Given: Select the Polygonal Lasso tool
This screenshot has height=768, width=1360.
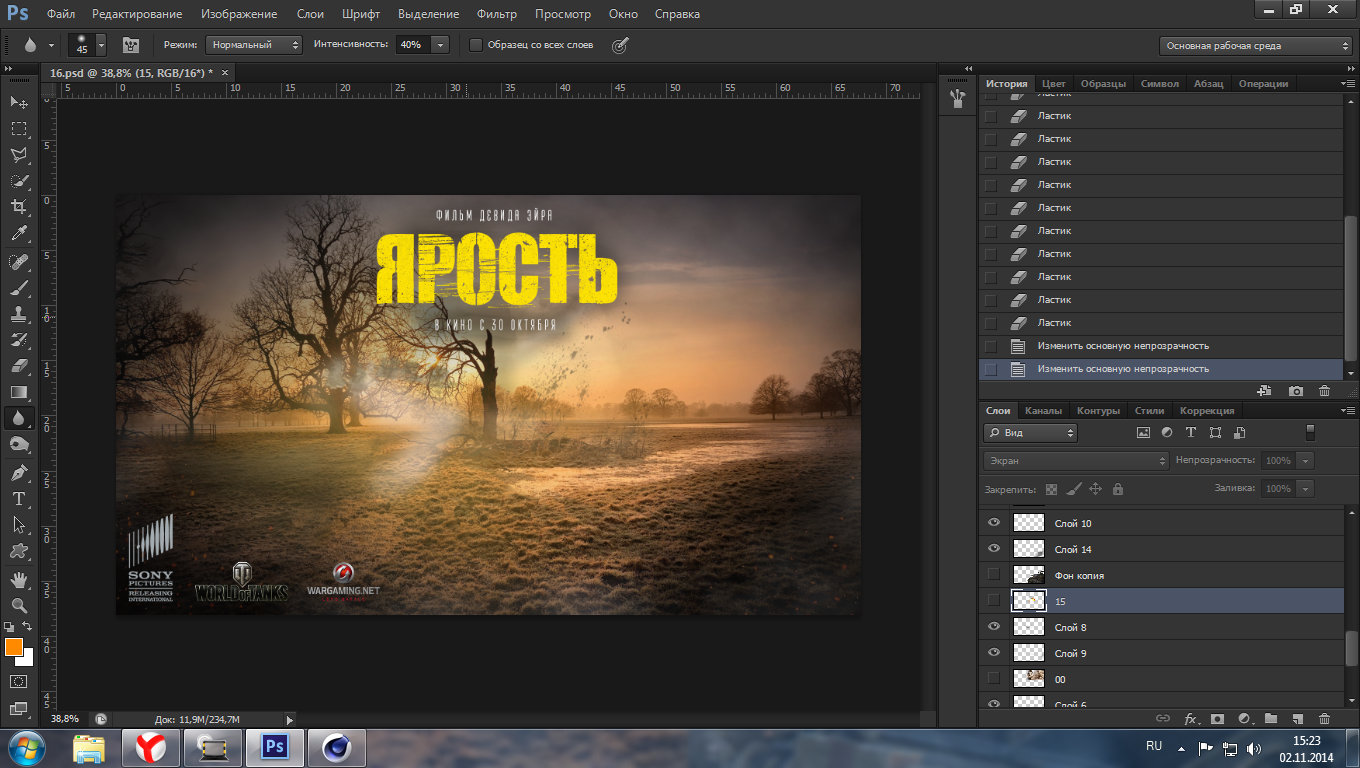Looking at the screenshot, I should 19,155.
